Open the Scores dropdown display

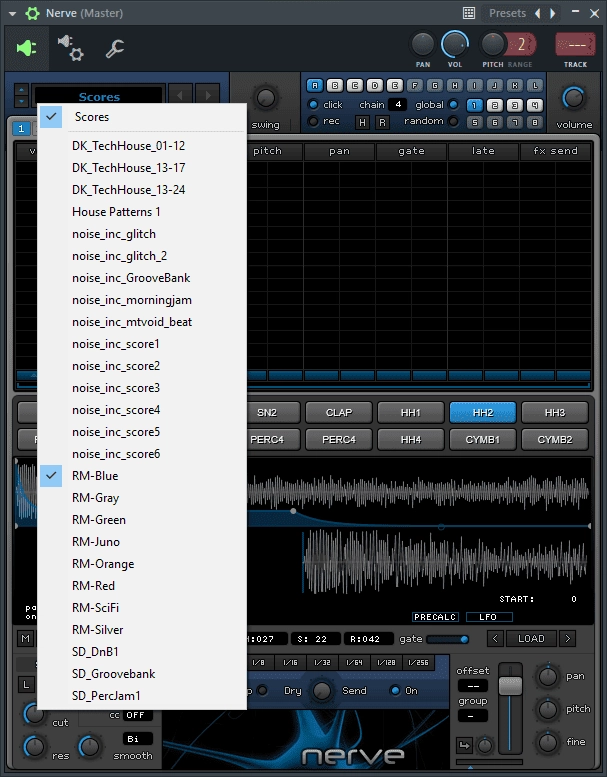(99, 97)
